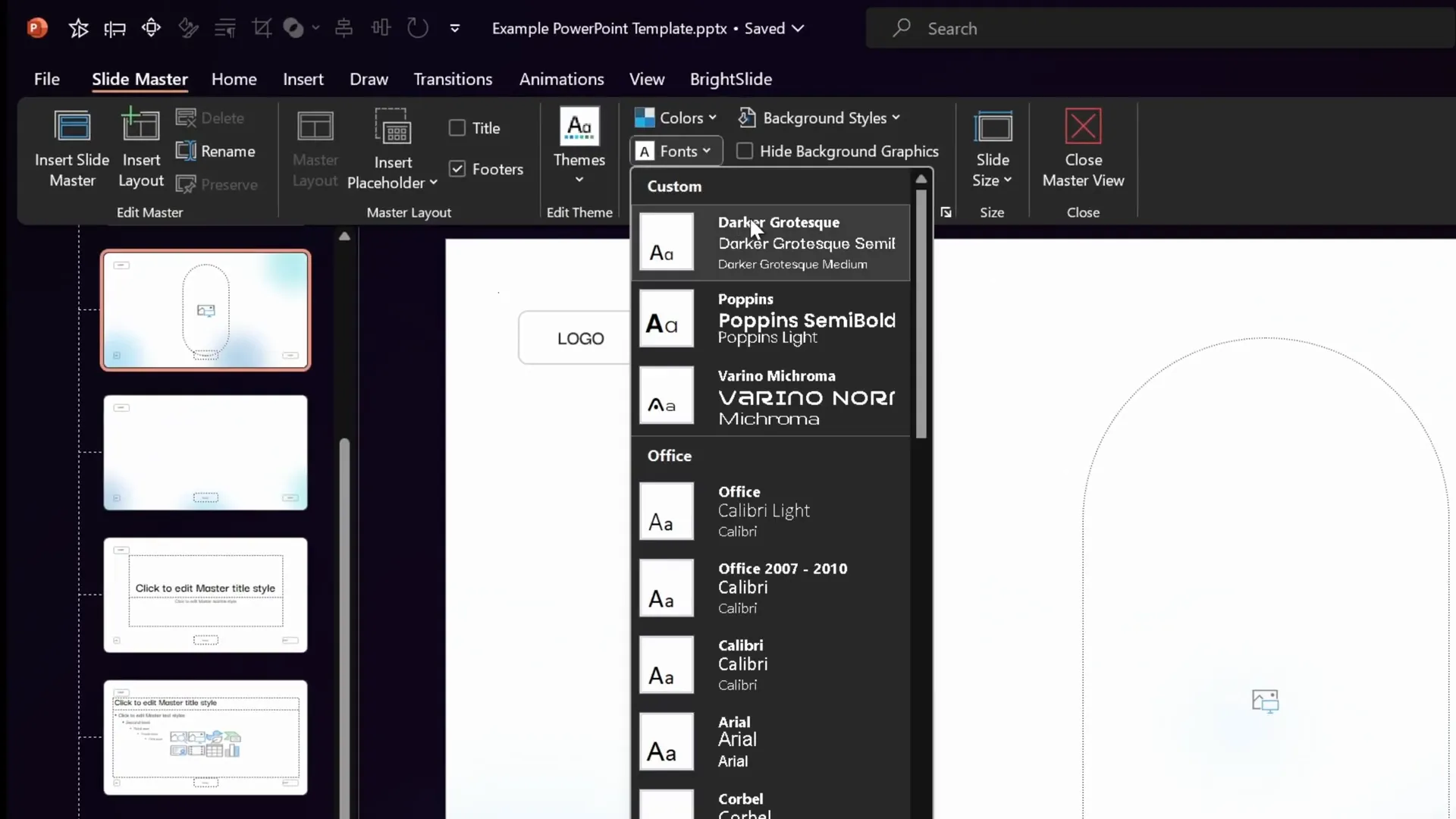Click the star shape icon in quick access toolbar
Viewport: 1456px width, 819px height.
click(78, 29)
